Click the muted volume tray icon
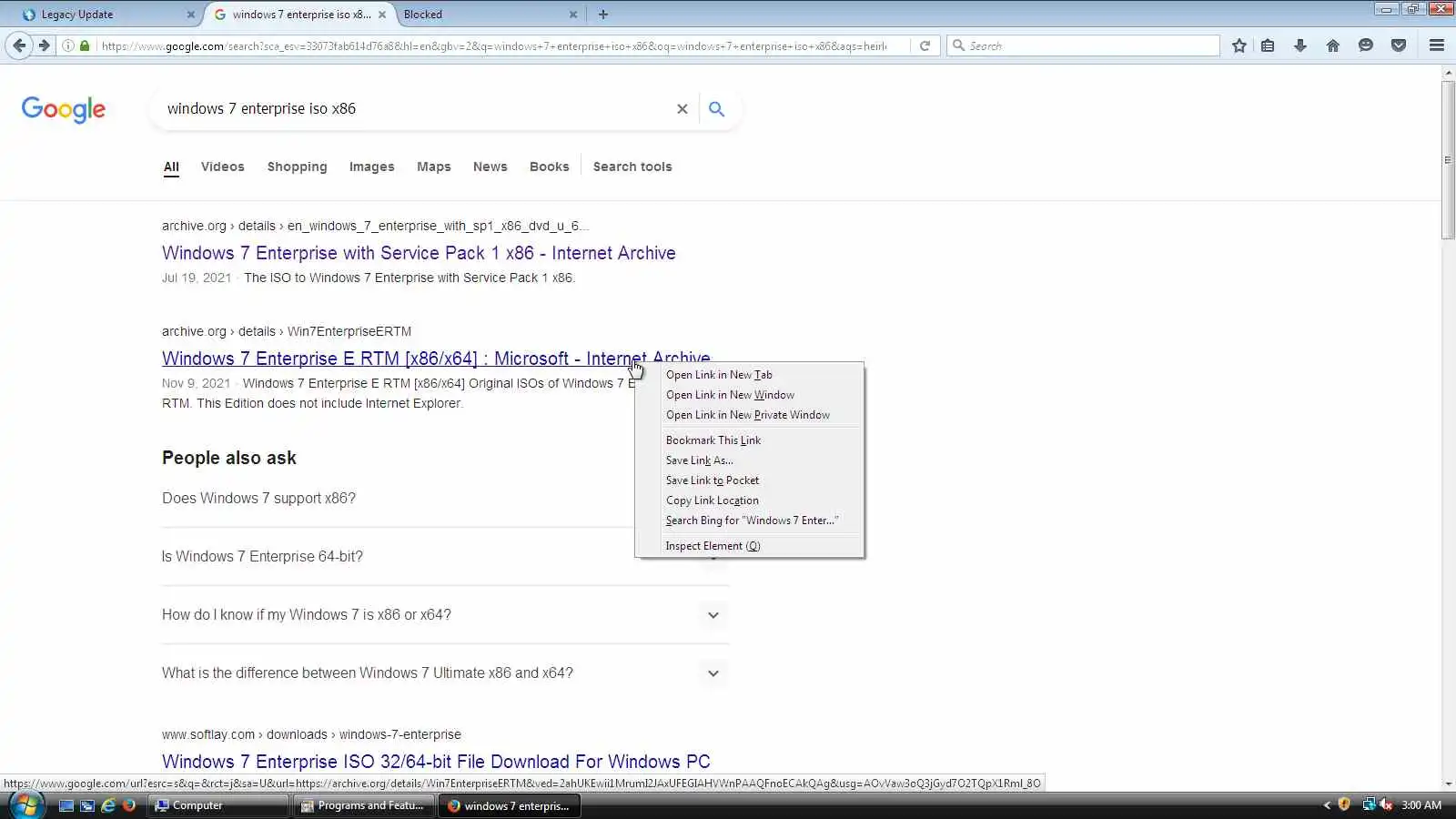The height and width of the screenshot is (819, 1456). 1386,804
